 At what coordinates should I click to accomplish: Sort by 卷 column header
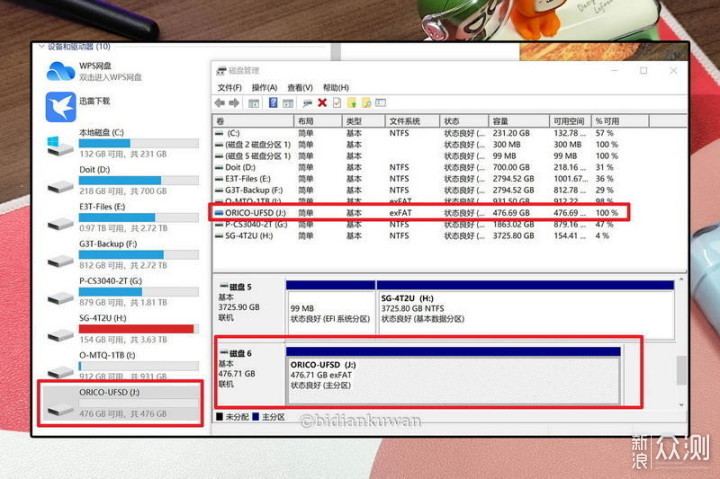coord(253,121)
